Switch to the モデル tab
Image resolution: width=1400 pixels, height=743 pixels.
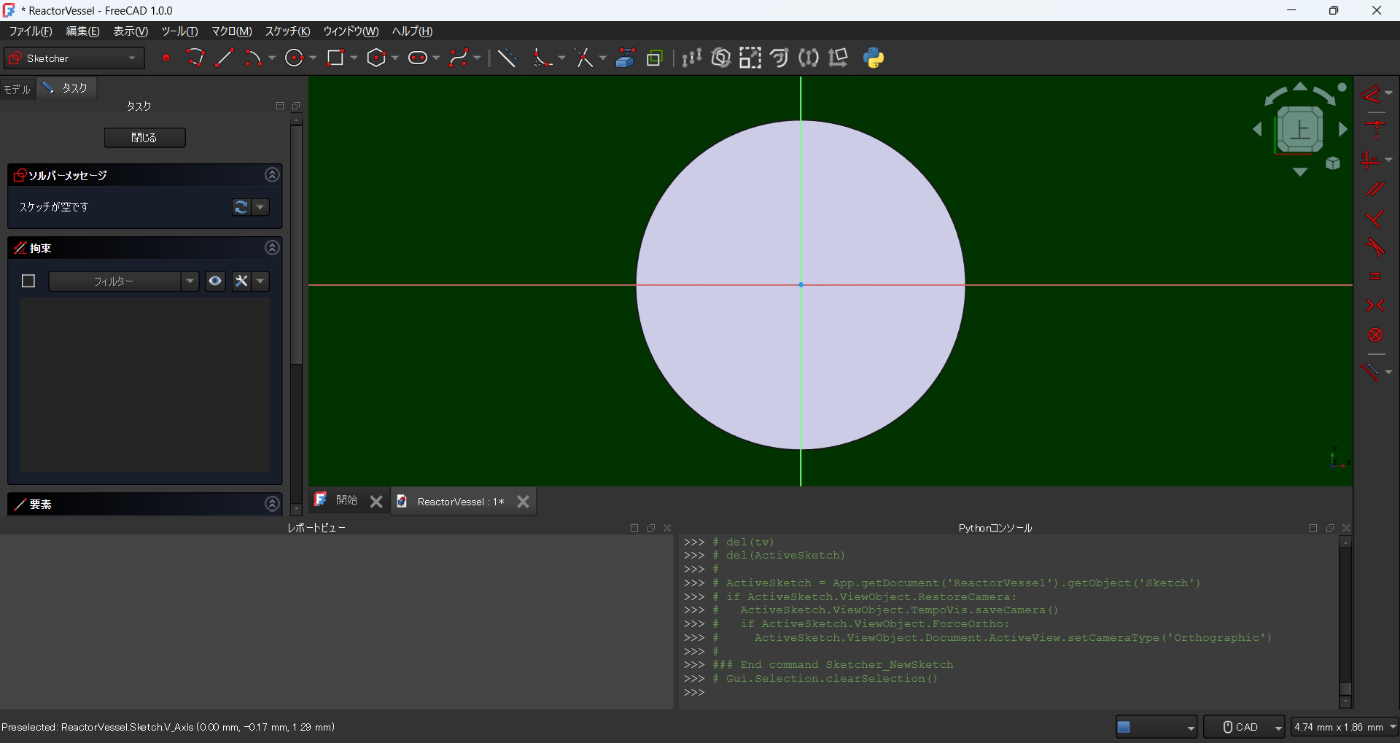[16, 89]
